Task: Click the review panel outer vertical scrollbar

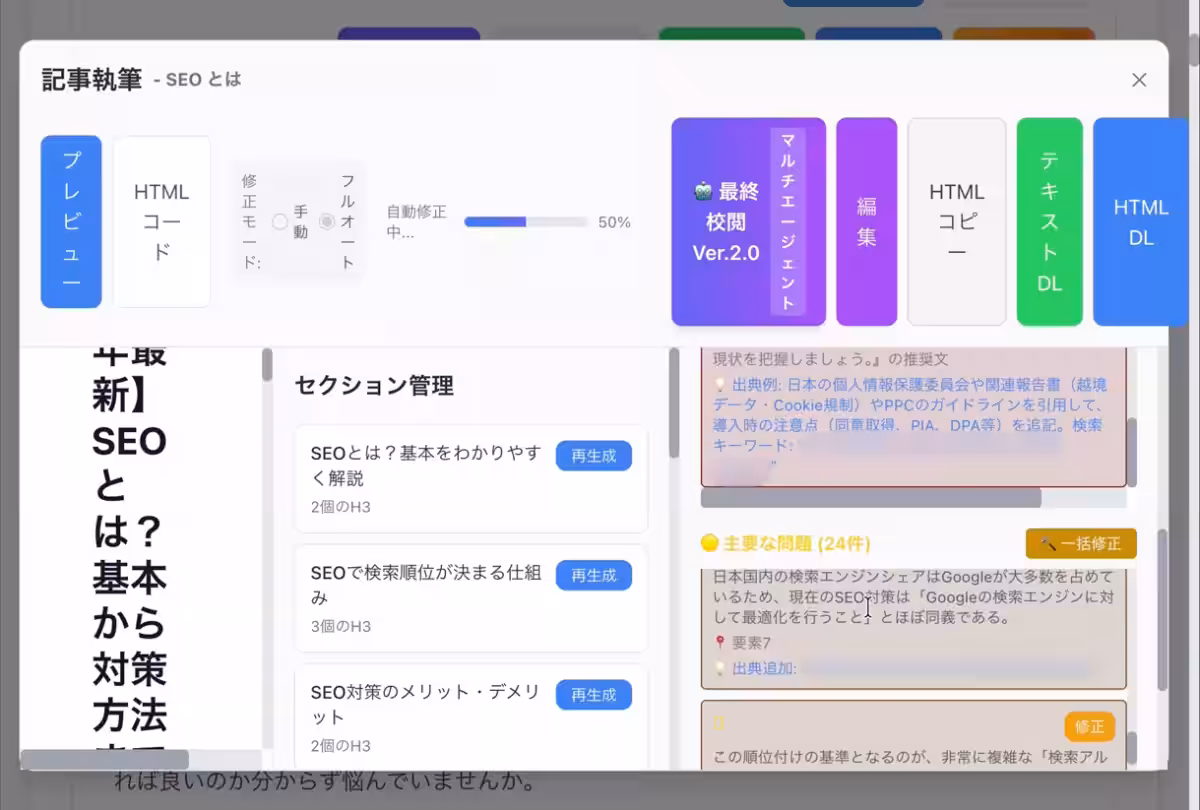Action: pos(1162,610)
